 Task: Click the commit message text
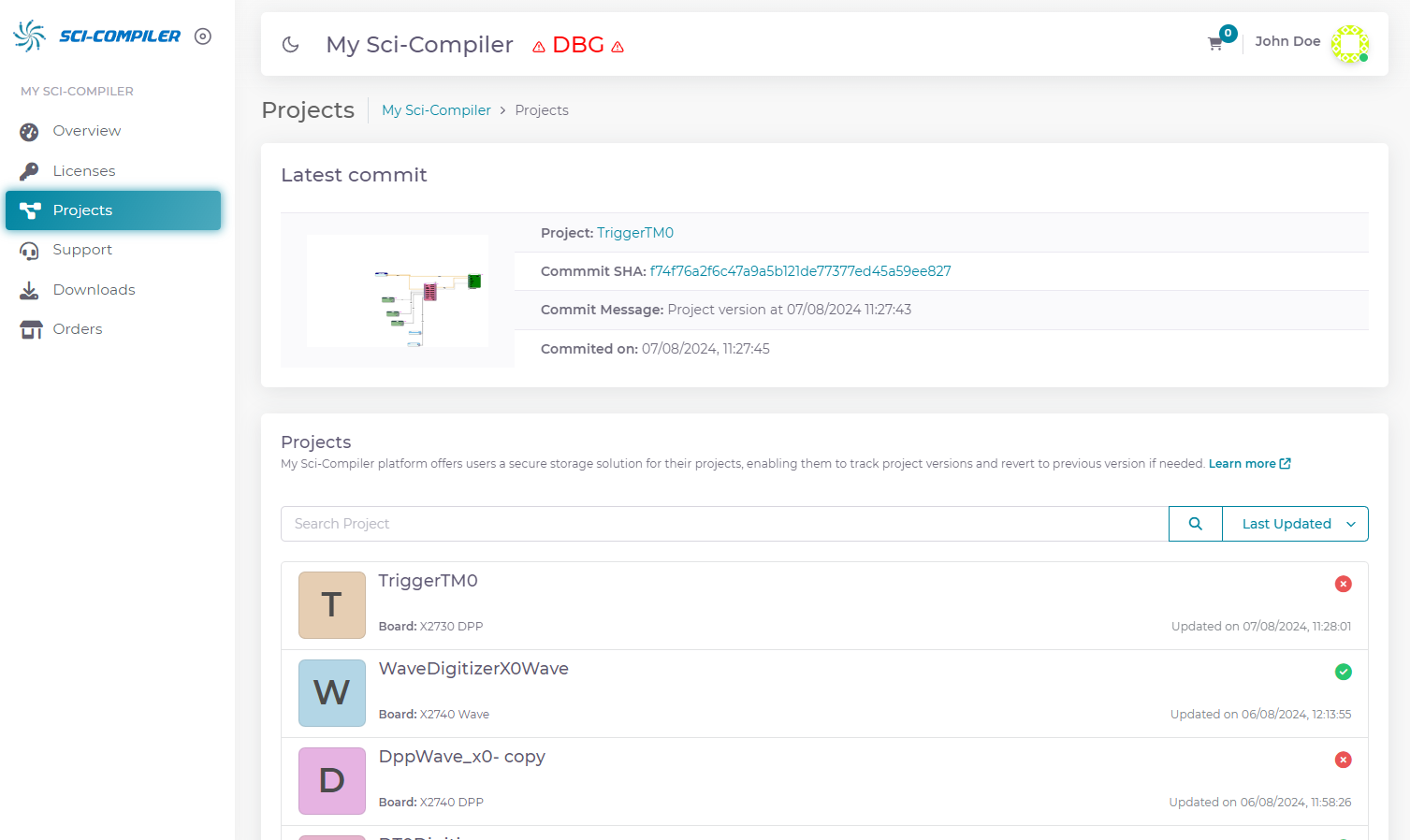[x=726, y=310]
